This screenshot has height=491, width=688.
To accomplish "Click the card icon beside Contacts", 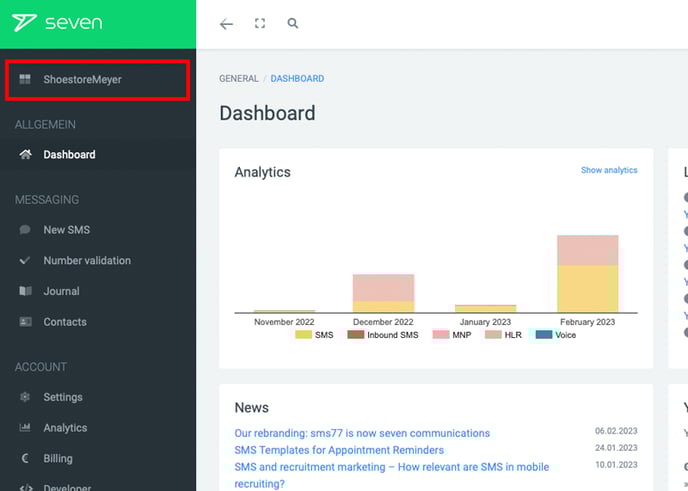I will tap(25, 322).
